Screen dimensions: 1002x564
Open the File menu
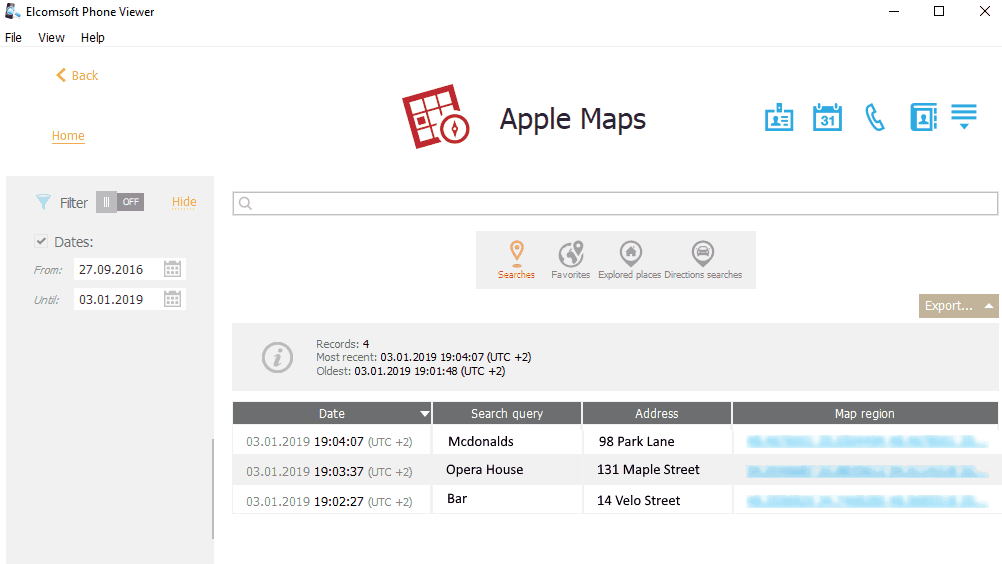(13, 38)
